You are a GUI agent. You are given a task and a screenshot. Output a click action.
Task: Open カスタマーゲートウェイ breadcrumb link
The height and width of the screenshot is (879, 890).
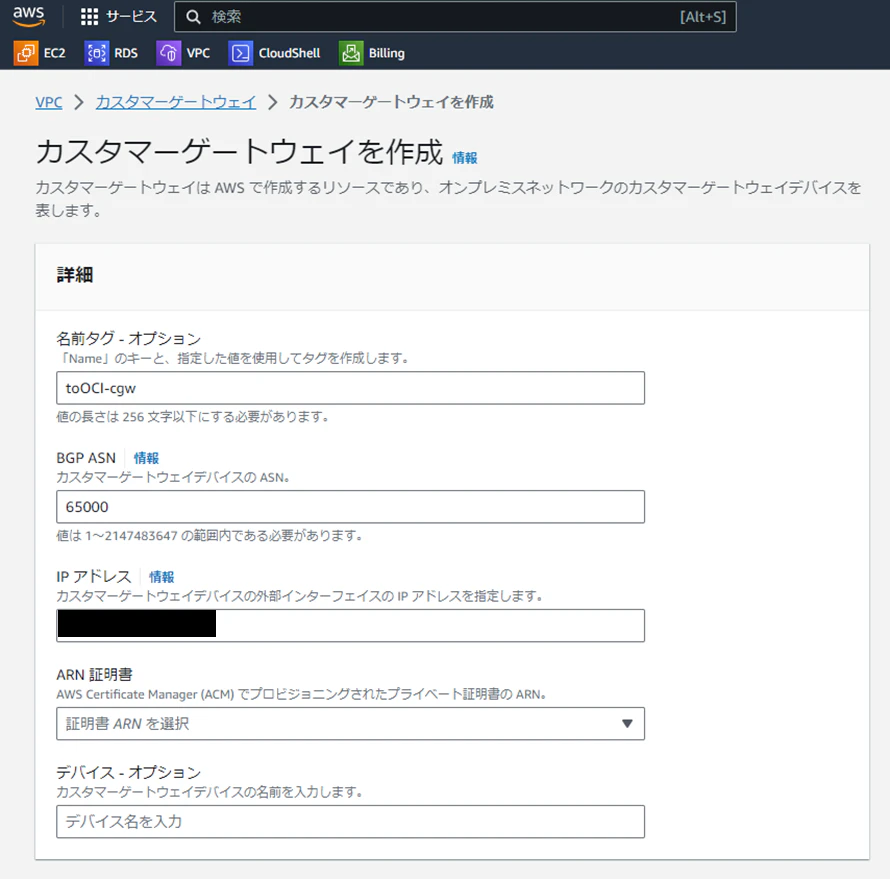pyautogui.click(x=176, y=103)
